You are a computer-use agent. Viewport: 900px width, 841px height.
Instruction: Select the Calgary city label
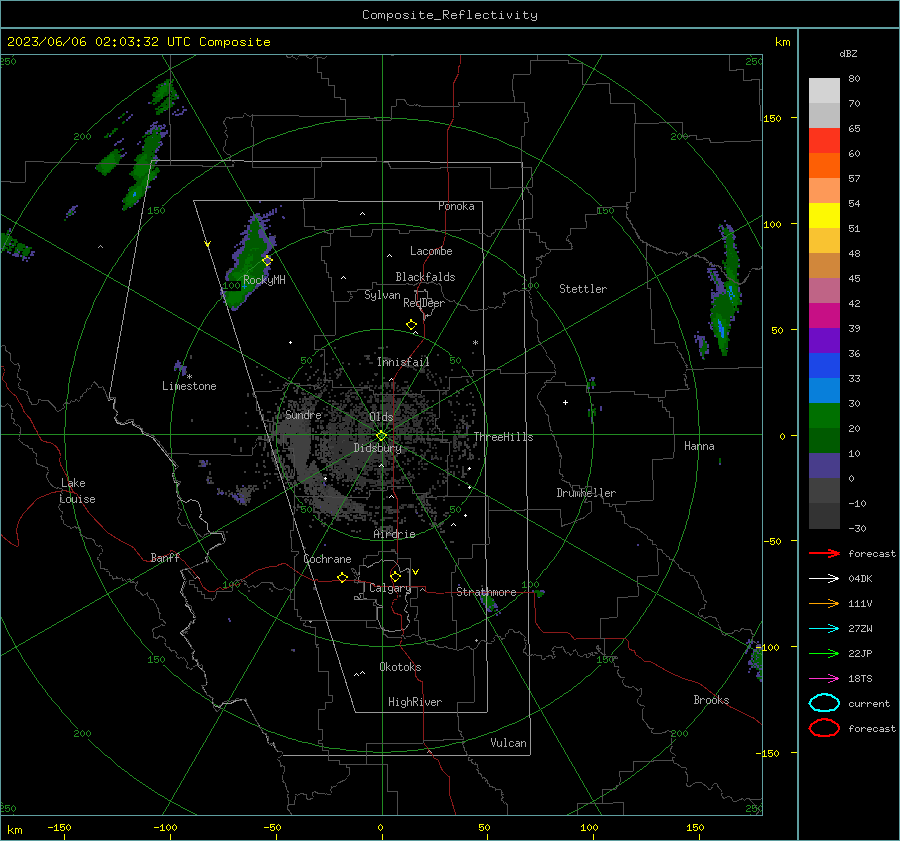click(390, 588)
